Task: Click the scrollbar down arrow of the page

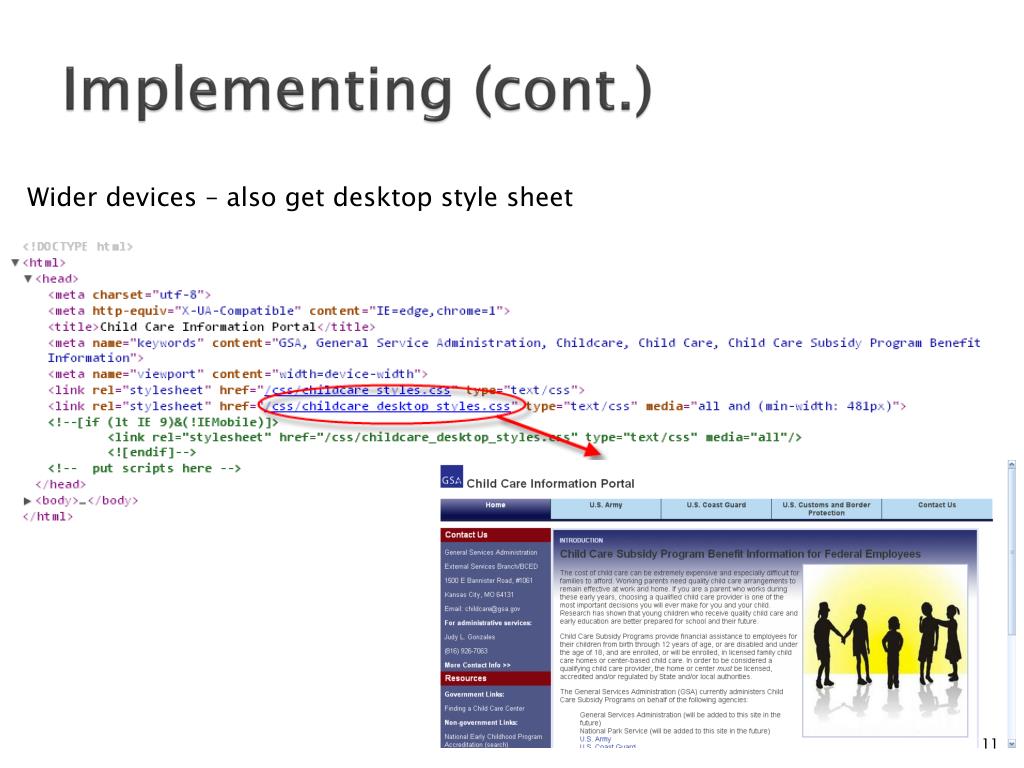Action: pos(1012,743)
